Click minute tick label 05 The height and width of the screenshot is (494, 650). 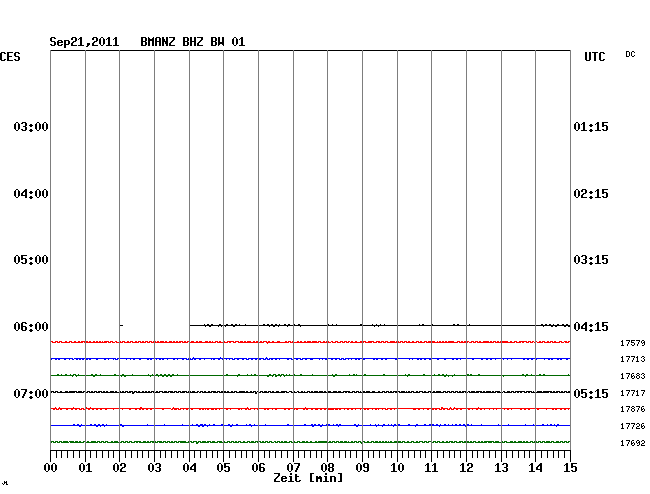pos(223,468)
